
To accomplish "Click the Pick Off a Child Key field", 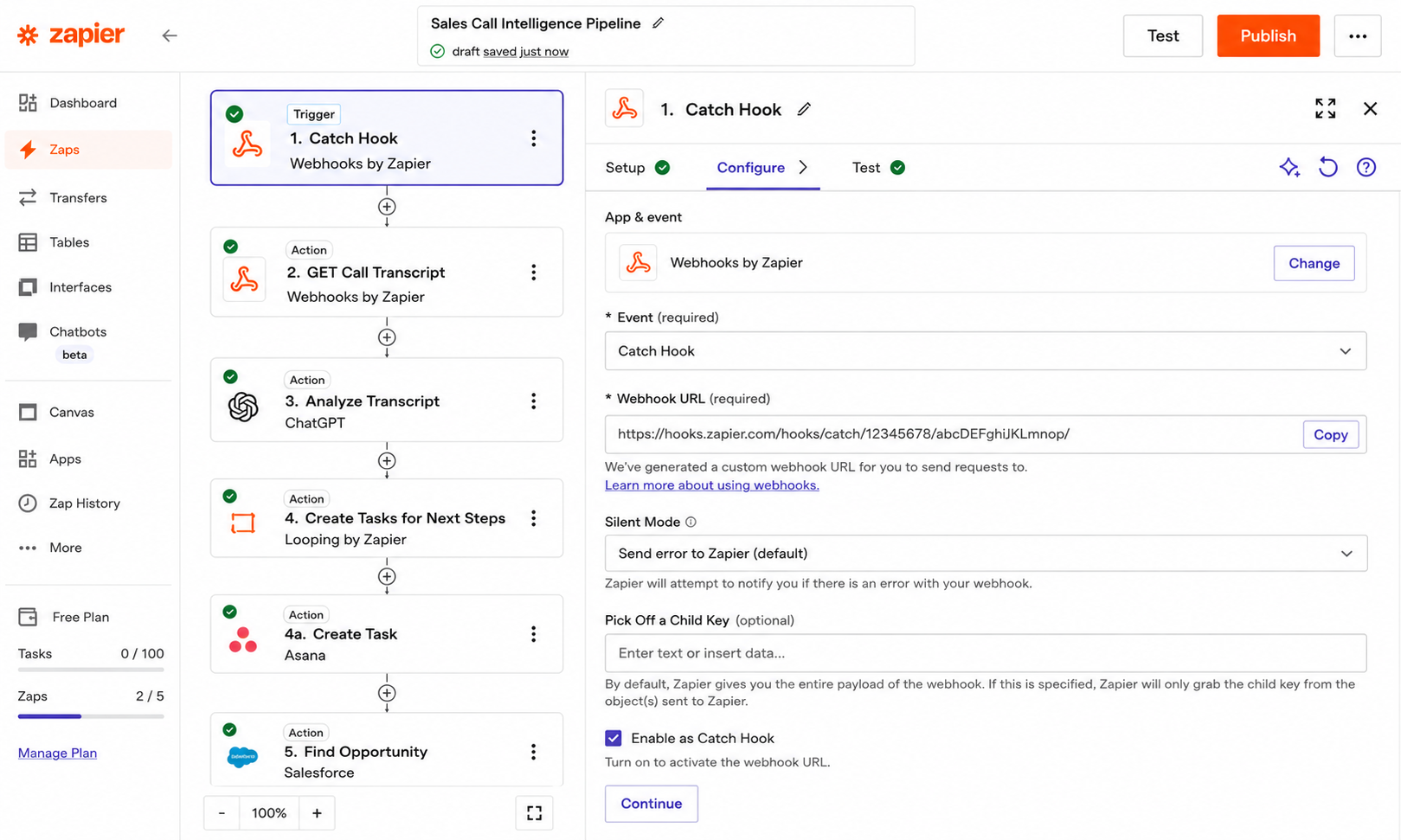I will pyautogui.click(x=986, y=653).
